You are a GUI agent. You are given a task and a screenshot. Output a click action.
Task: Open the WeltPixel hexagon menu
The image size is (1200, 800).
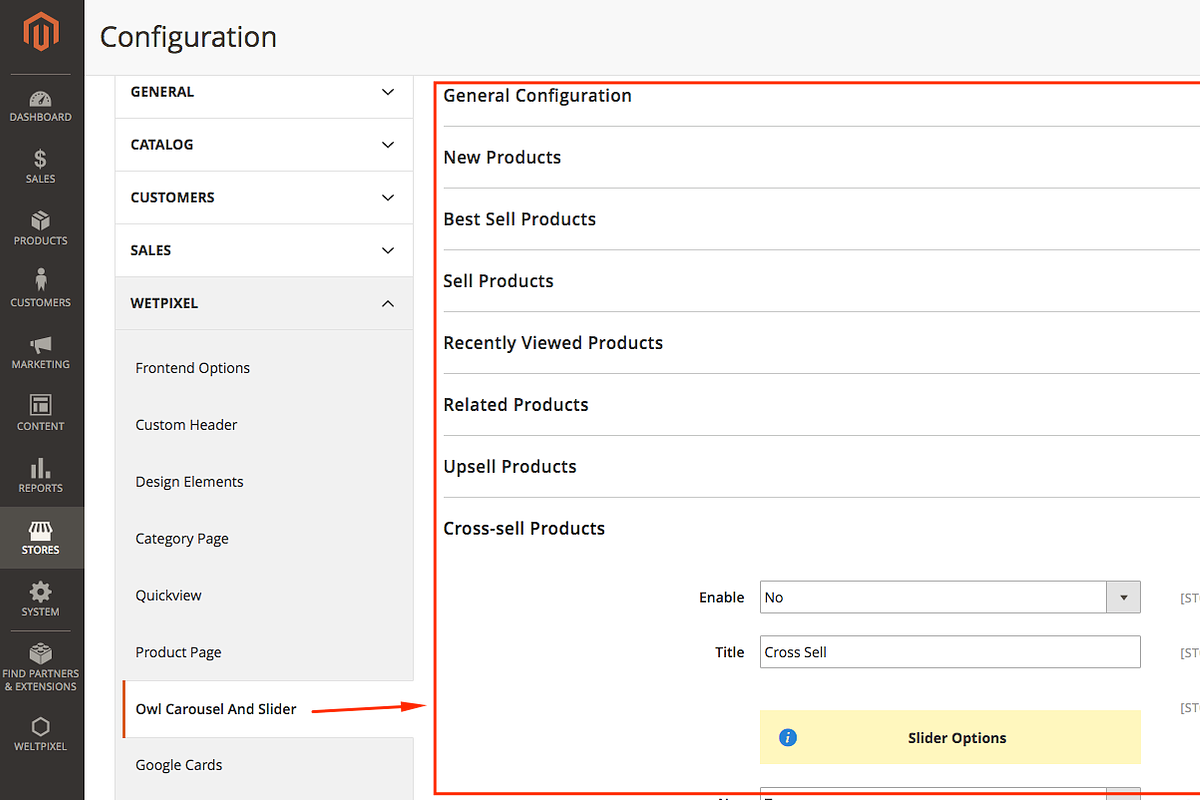[x=41, y=735]
